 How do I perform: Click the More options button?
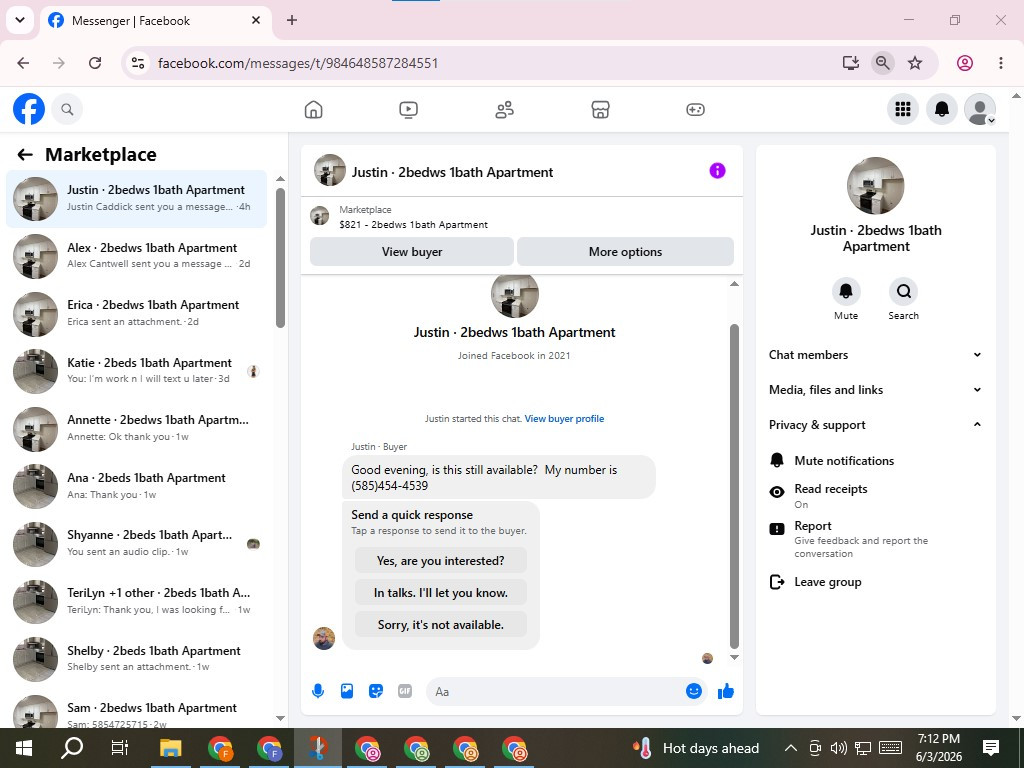[625, 251]
